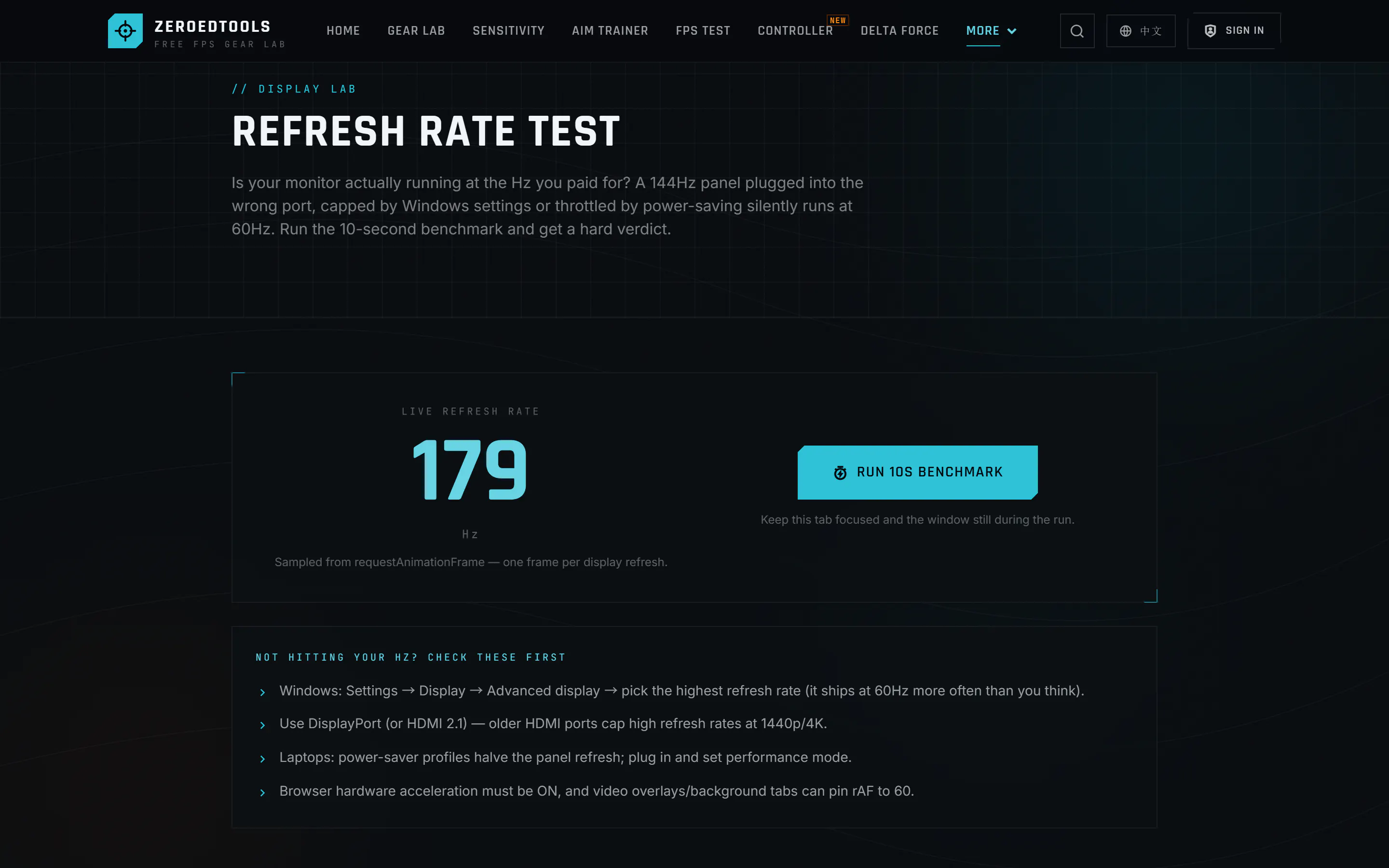Open GEAR LAB nav item
This screenshot has width=1389, height=868.
pos(416,31)
